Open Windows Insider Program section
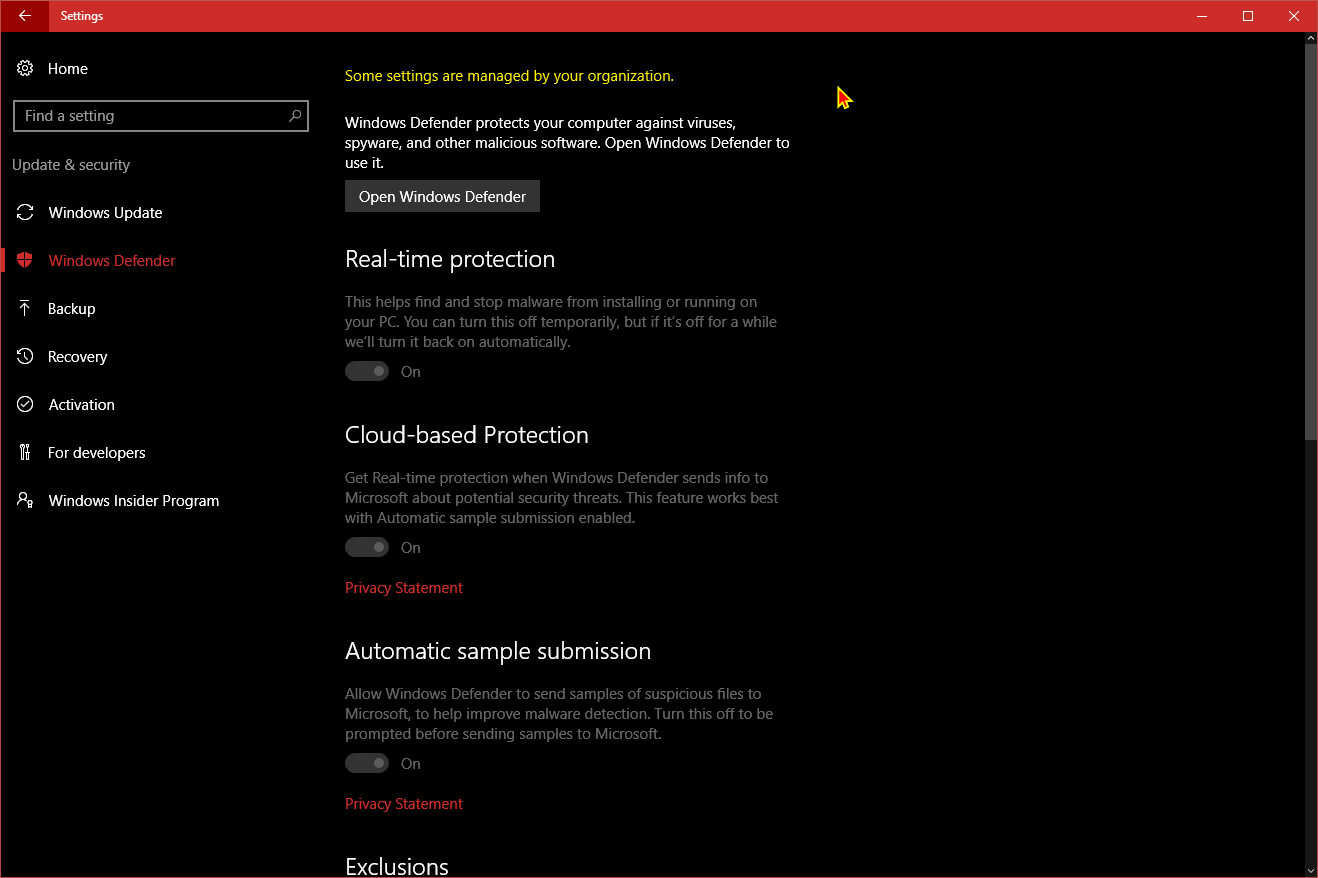This screenshot has height=878, width=1318. 133,501
